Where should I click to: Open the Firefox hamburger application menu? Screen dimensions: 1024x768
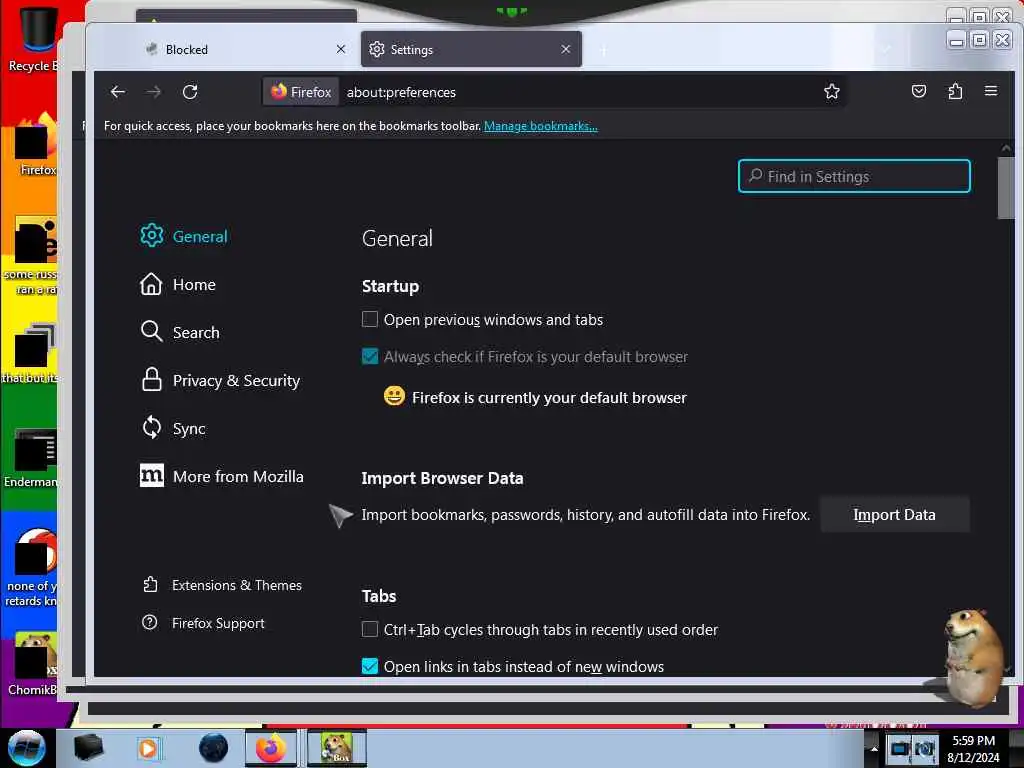pos(991,91)
